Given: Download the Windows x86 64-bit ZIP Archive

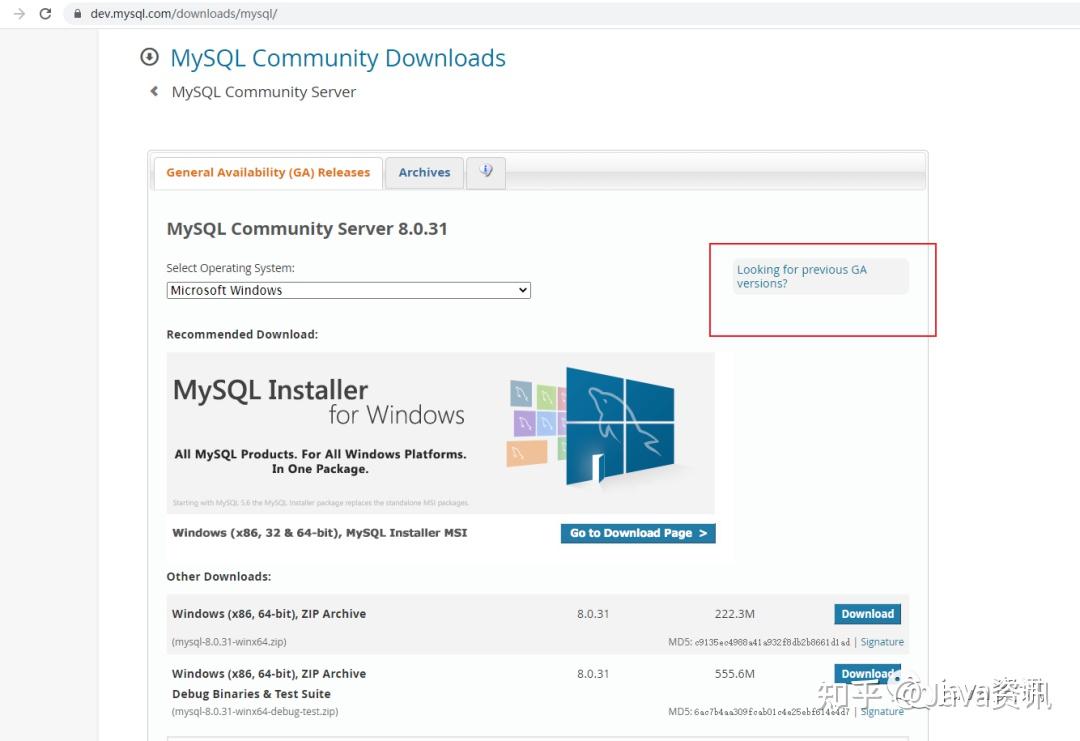Looking at the screenshot, I should click(866, 613).
